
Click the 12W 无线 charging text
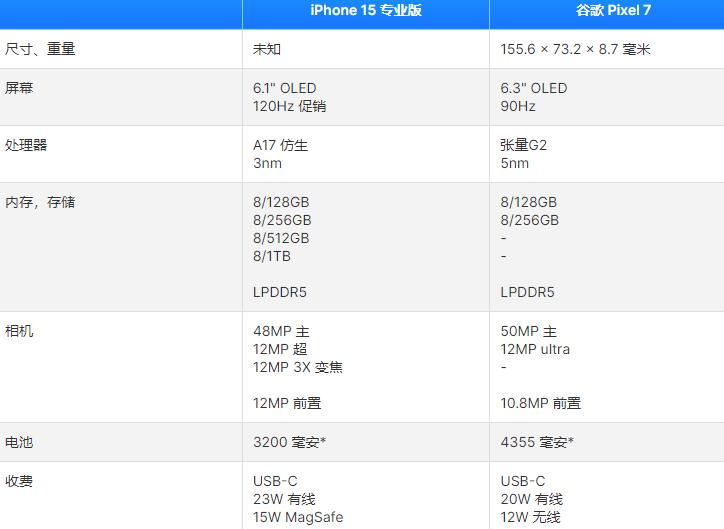[x=530, y=517]
